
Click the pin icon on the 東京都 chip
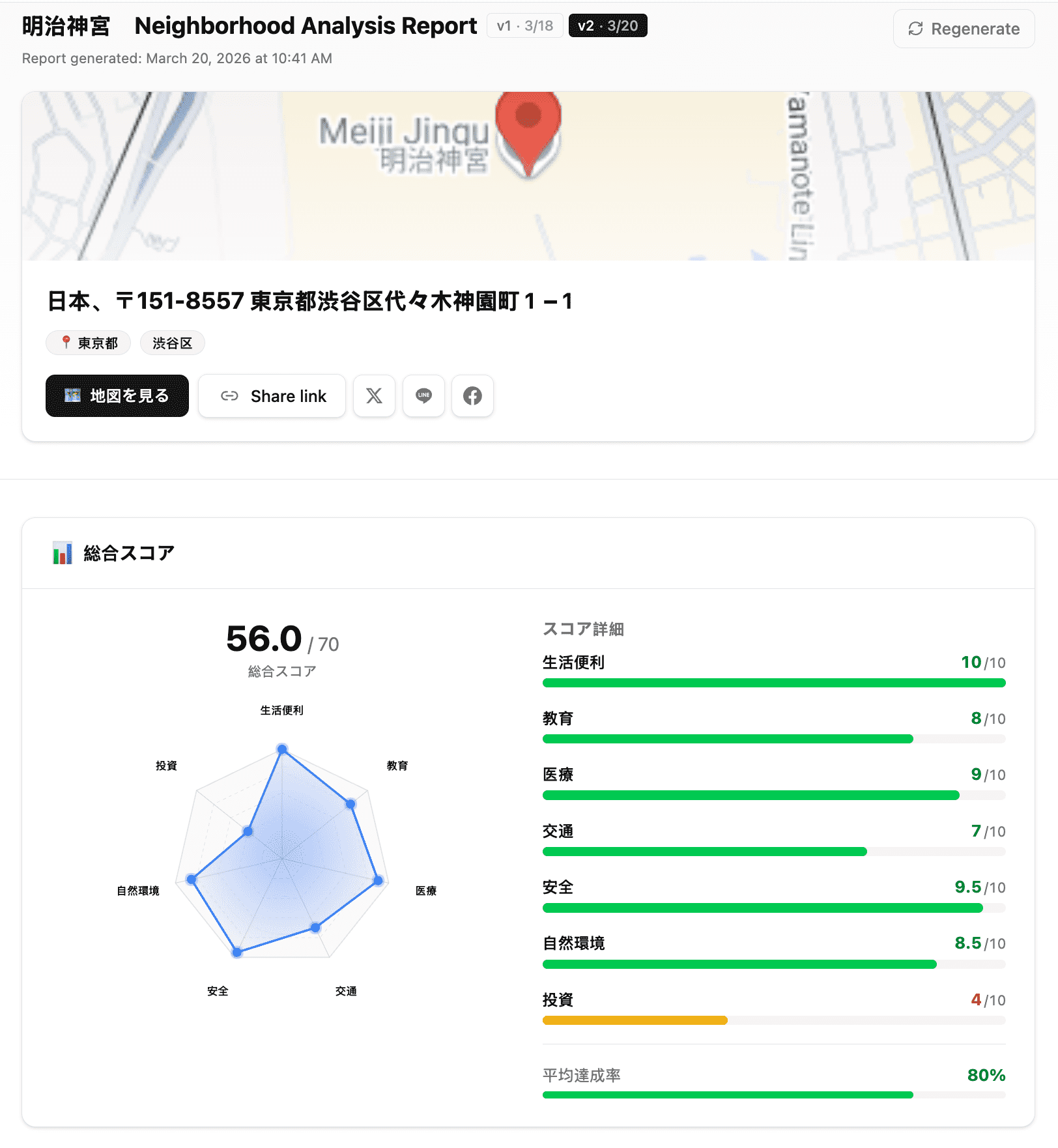(x=66, y=343)
